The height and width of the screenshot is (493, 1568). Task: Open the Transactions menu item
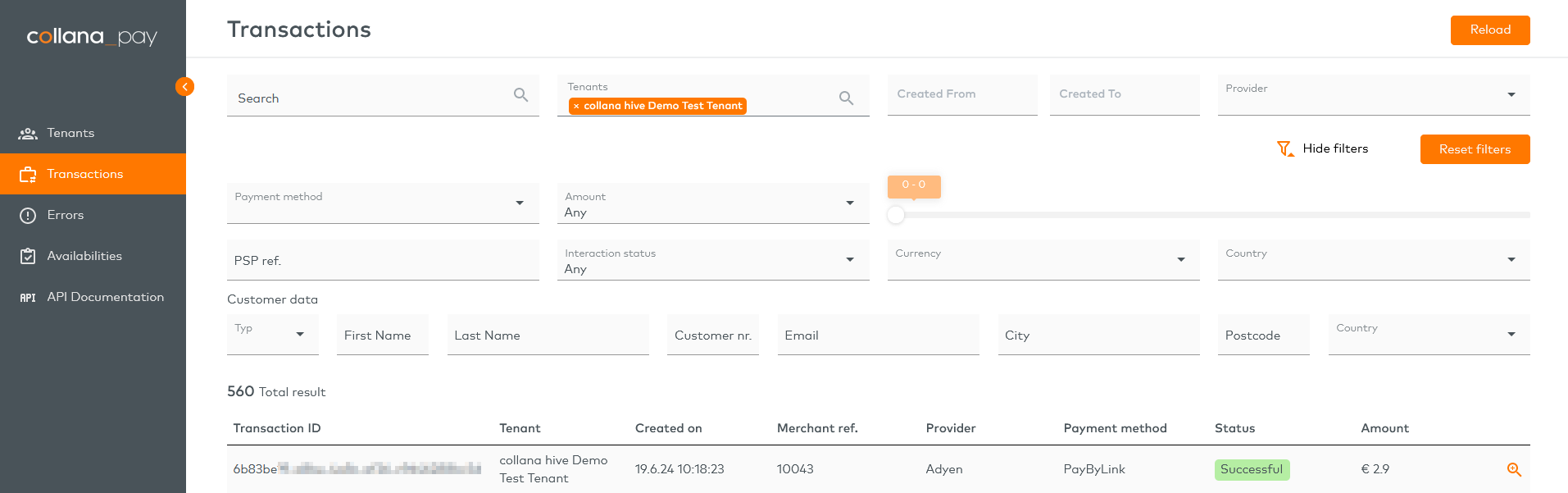[x=93, y=174]
